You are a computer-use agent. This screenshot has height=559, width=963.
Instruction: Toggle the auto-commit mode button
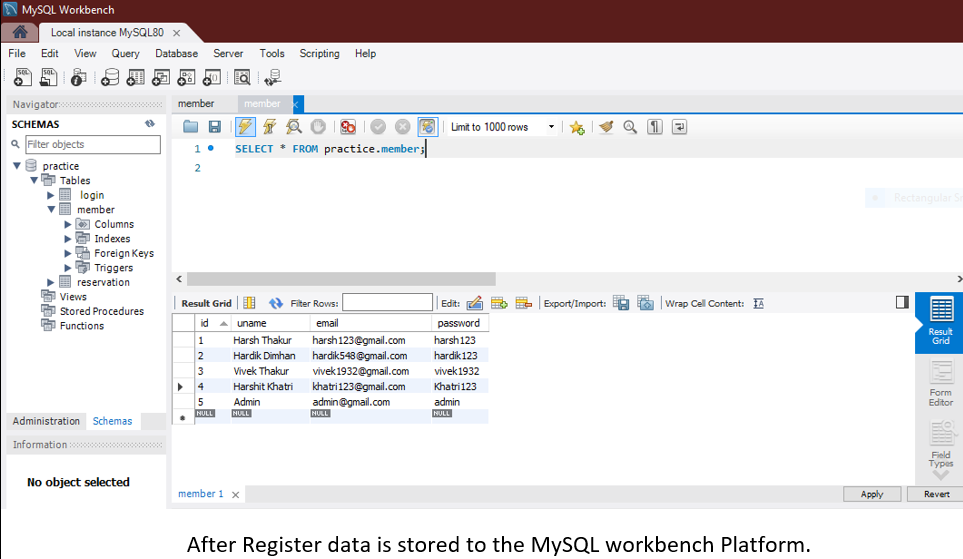tap(427, 127)
